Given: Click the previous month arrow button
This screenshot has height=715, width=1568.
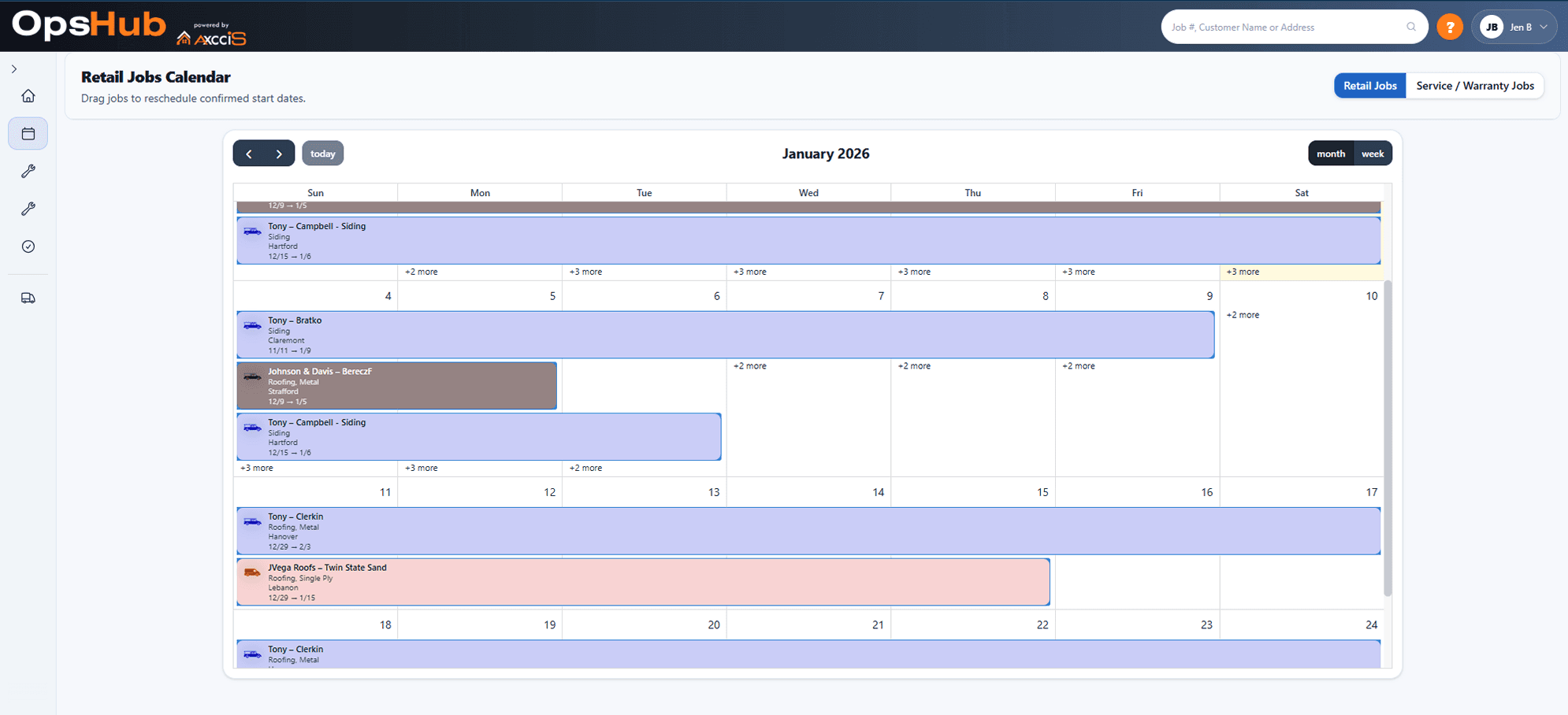Looking at the screenshot, I should coord(250,153).
